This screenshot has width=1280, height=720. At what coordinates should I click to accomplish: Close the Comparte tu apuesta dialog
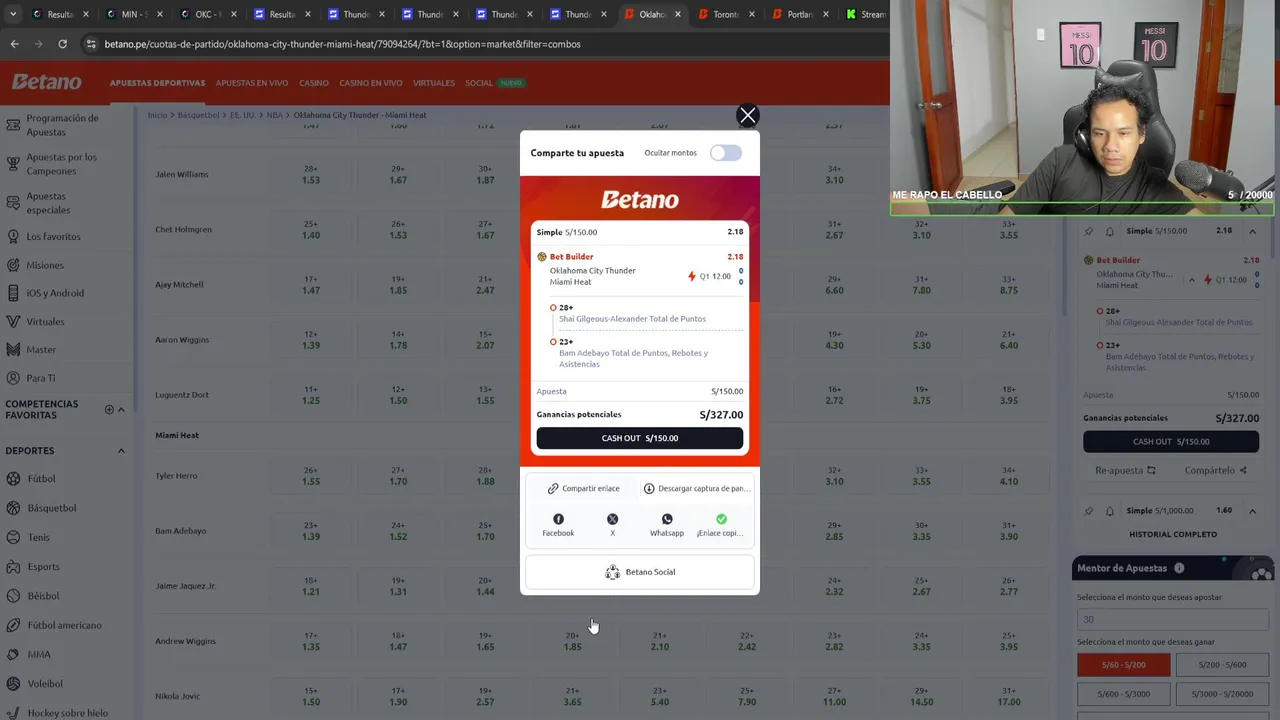coord(747,115)
